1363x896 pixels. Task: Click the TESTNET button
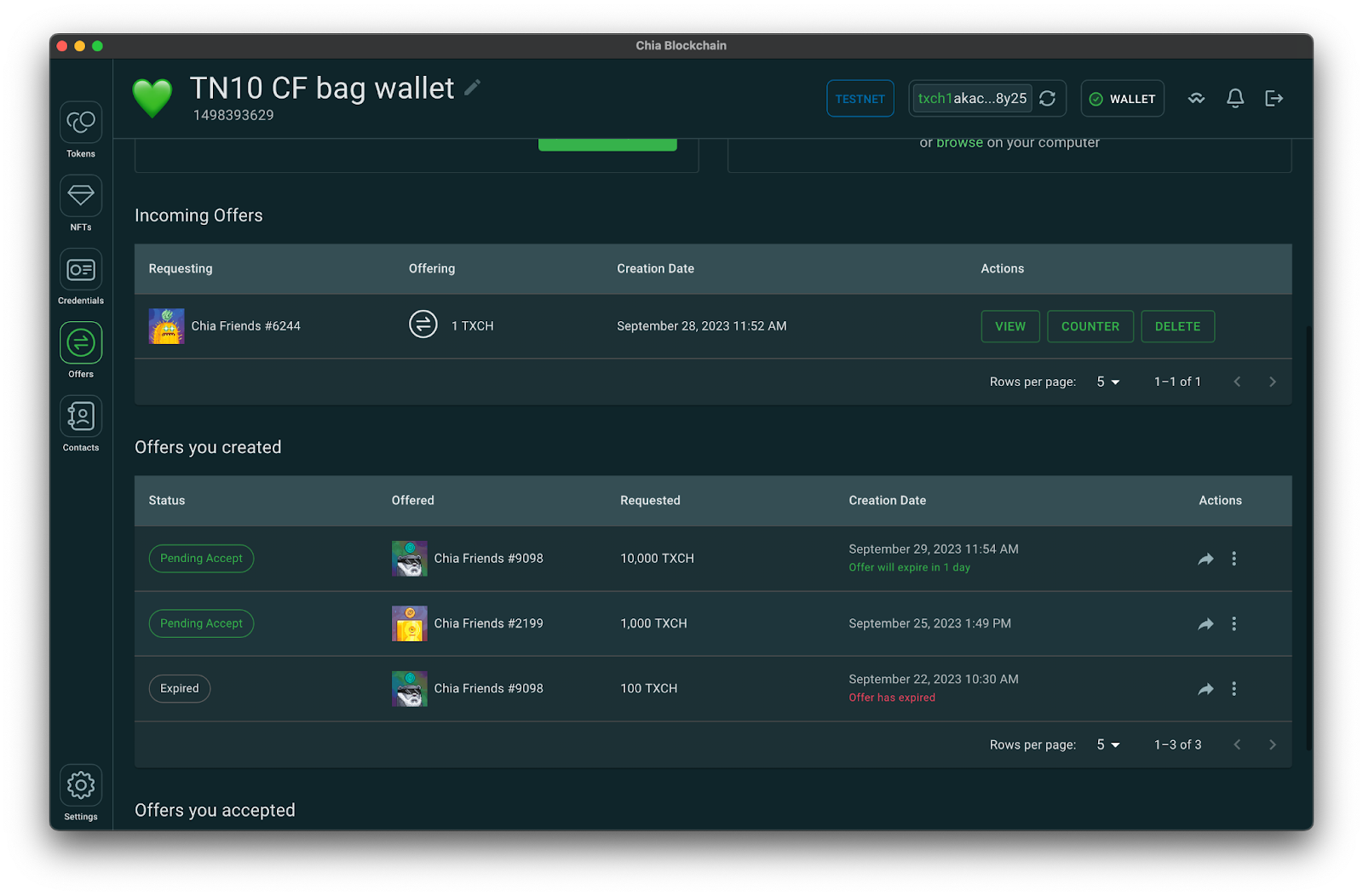(x=860, y=99)
